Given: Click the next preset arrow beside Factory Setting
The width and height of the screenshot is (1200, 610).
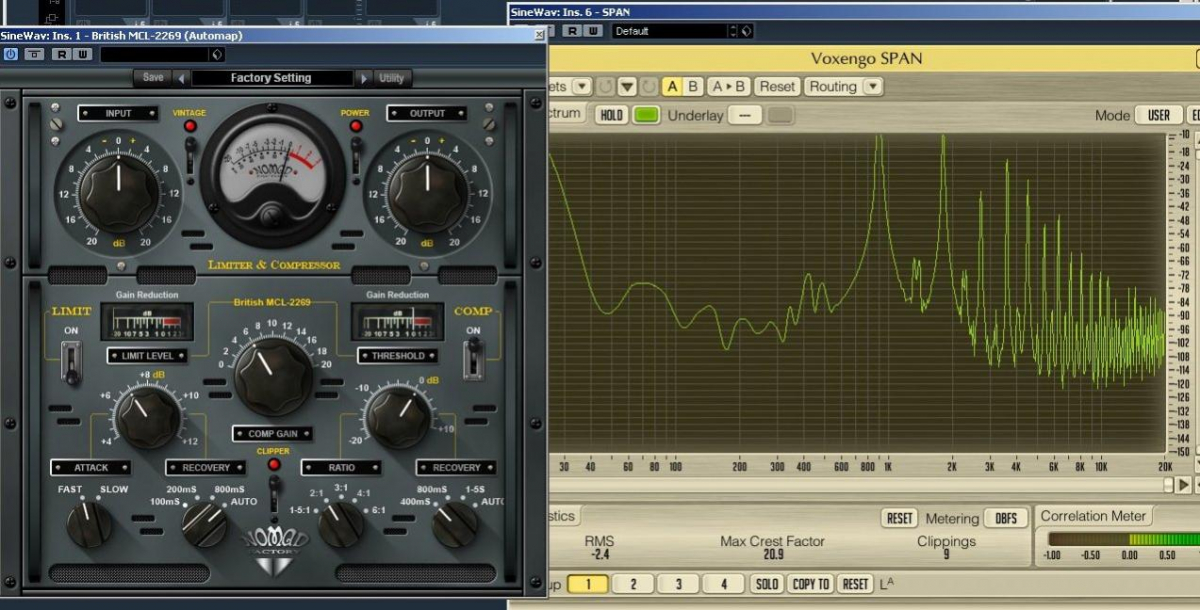Looking at the screenshot, I should (363, 78).
